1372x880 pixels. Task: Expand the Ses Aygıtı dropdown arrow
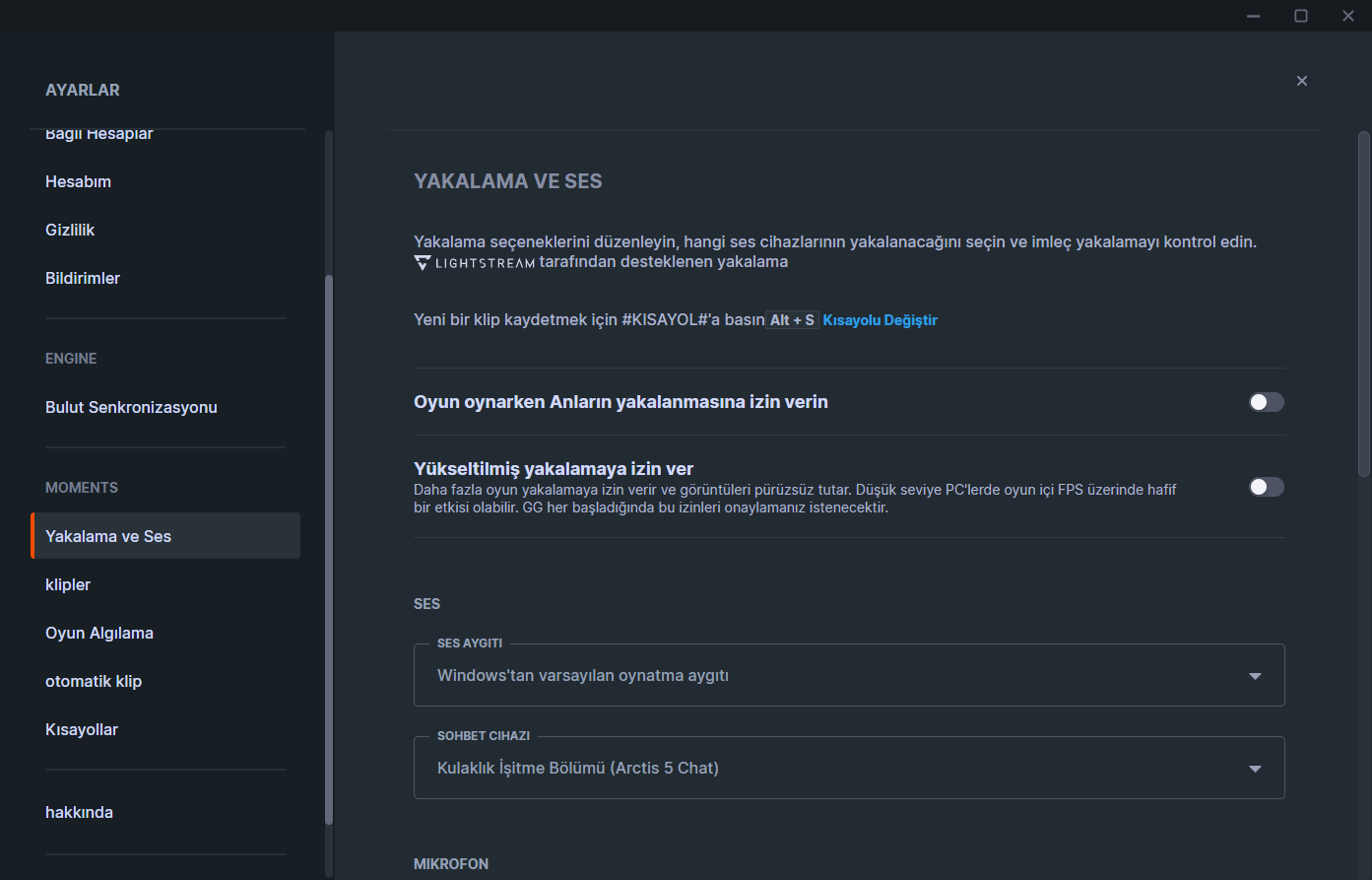click(x=1255, y=676)
